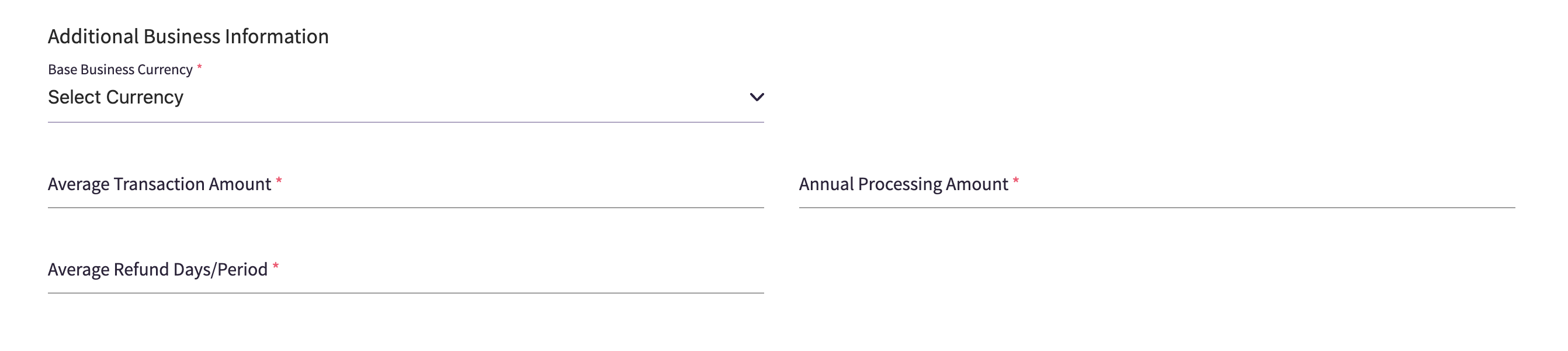Click the 'Select Currency' placeholder text
The image size is (1568, 351).
116,98
